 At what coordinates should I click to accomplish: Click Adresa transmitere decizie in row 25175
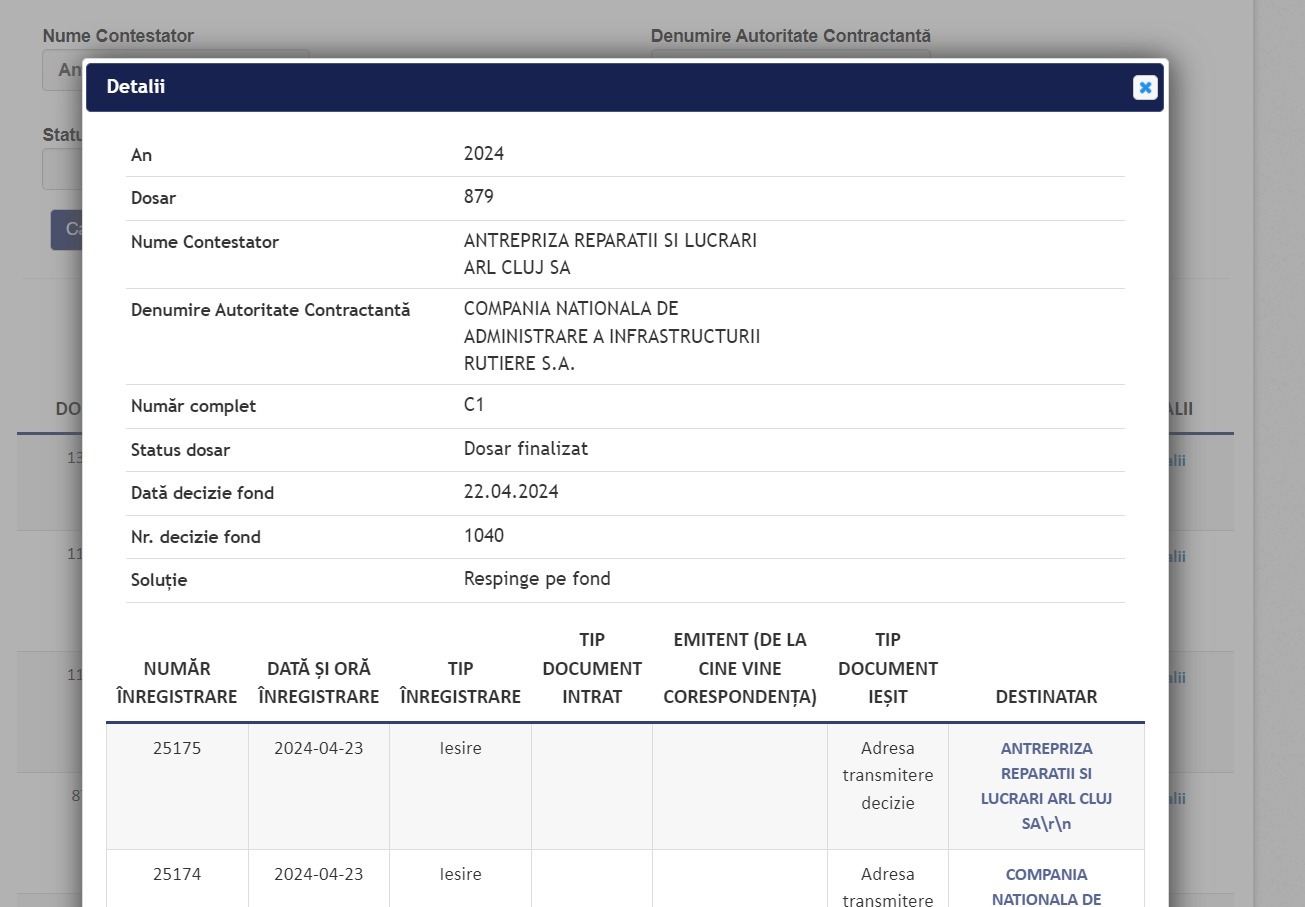(888, 775)
